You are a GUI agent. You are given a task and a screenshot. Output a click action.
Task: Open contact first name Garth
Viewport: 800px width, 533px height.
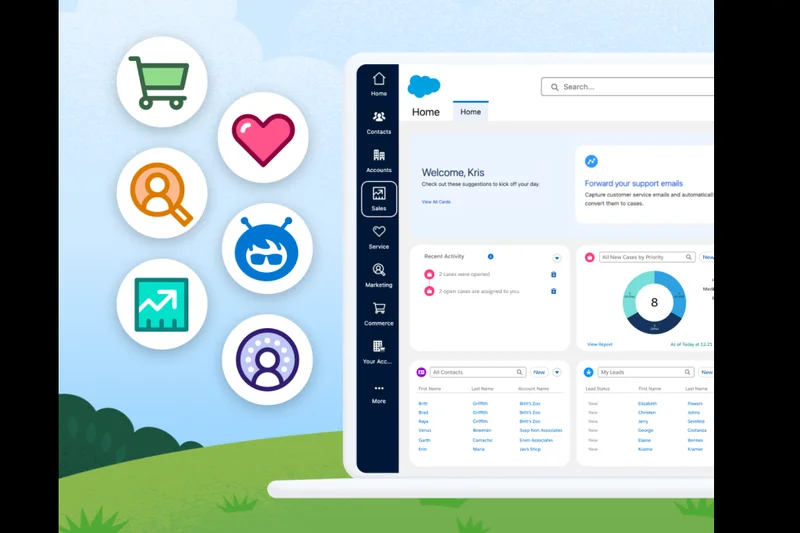pos(424,440)
